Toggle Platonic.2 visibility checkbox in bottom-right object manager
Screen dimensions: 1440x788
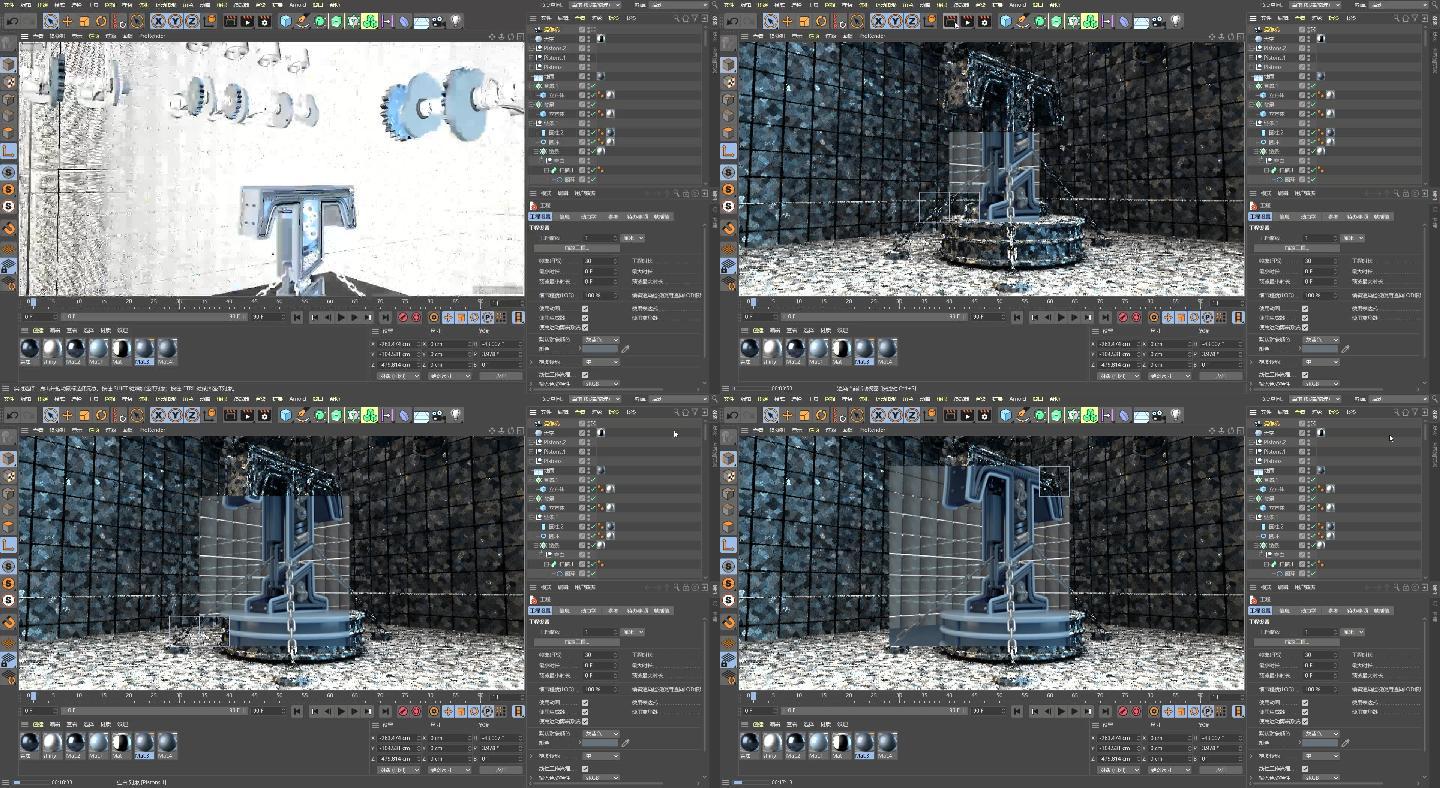point(1303,442)
